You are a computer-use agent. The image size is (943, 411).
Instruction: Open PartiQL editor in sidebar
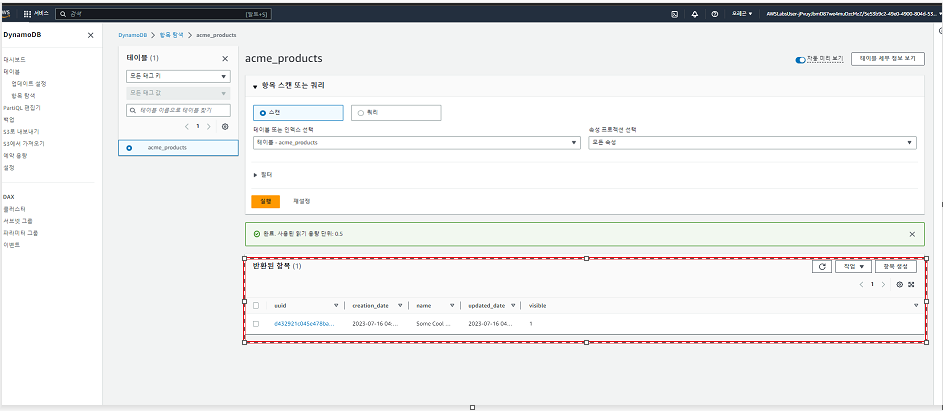pyautogui.click(x=22, y=108)
